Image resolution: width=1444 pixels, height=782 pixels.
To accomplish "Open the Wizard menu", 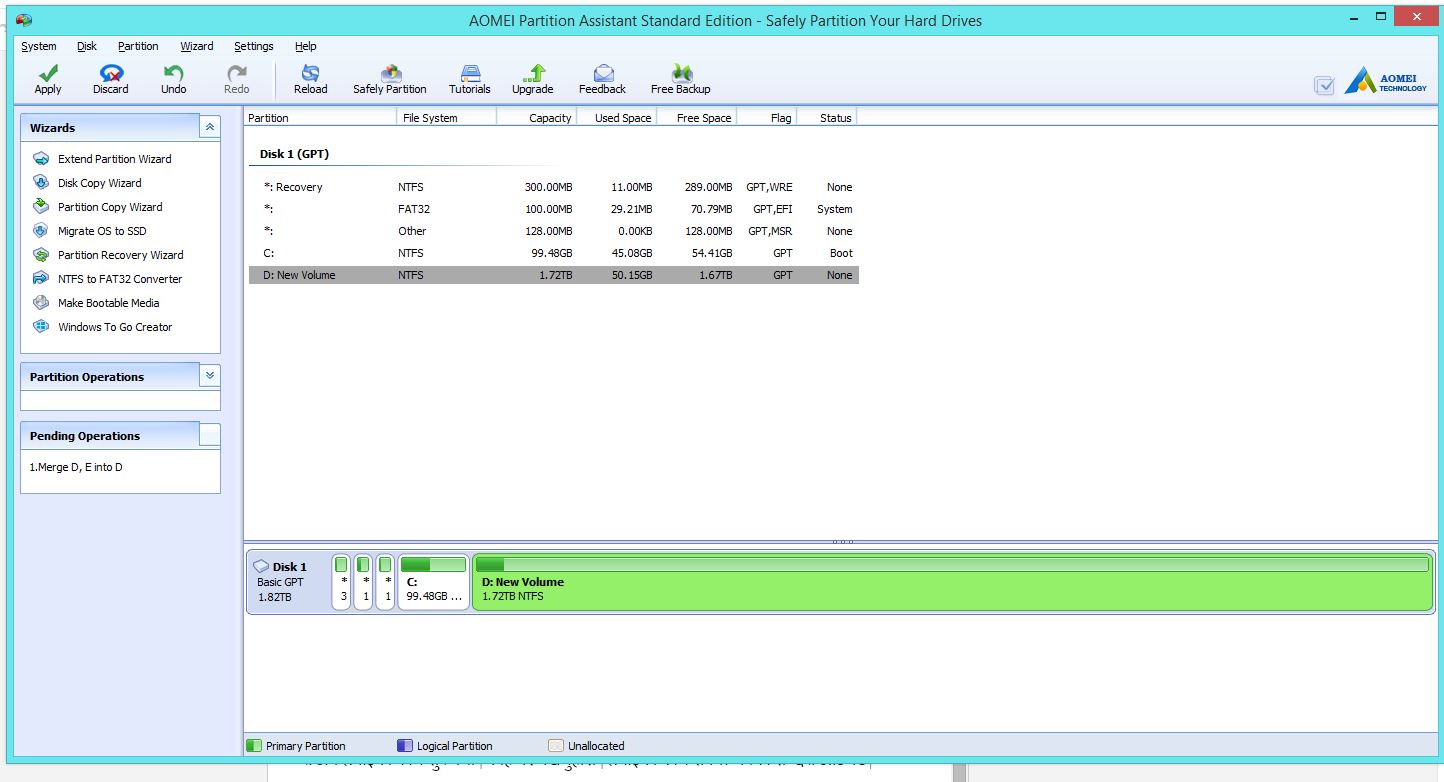I will [x=197, y=46].
